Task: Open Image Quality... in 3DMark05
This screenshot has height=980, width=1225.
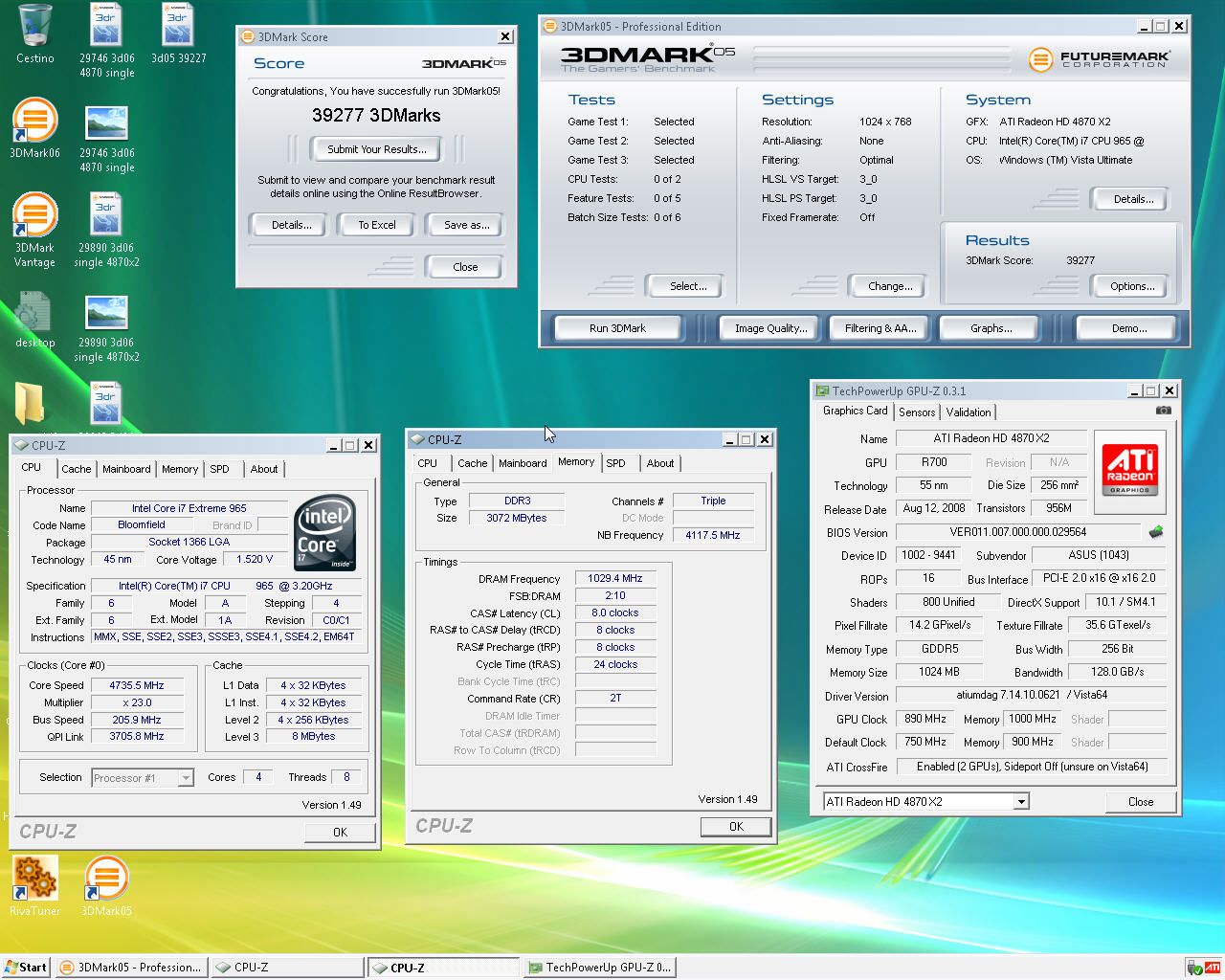Action: pyautogui.click(x=771, y=328)
